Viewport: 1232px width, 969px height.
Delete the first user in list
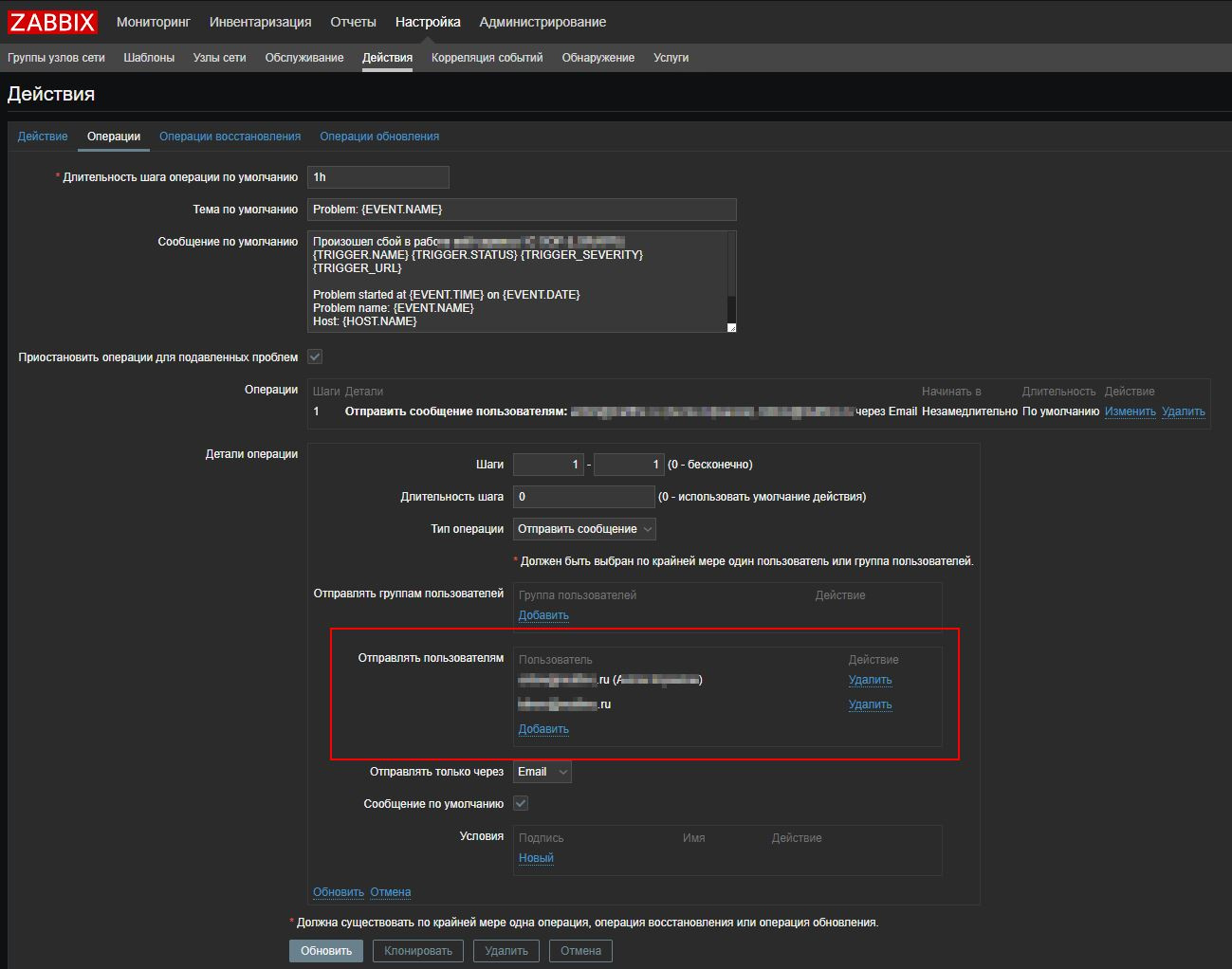870,680
